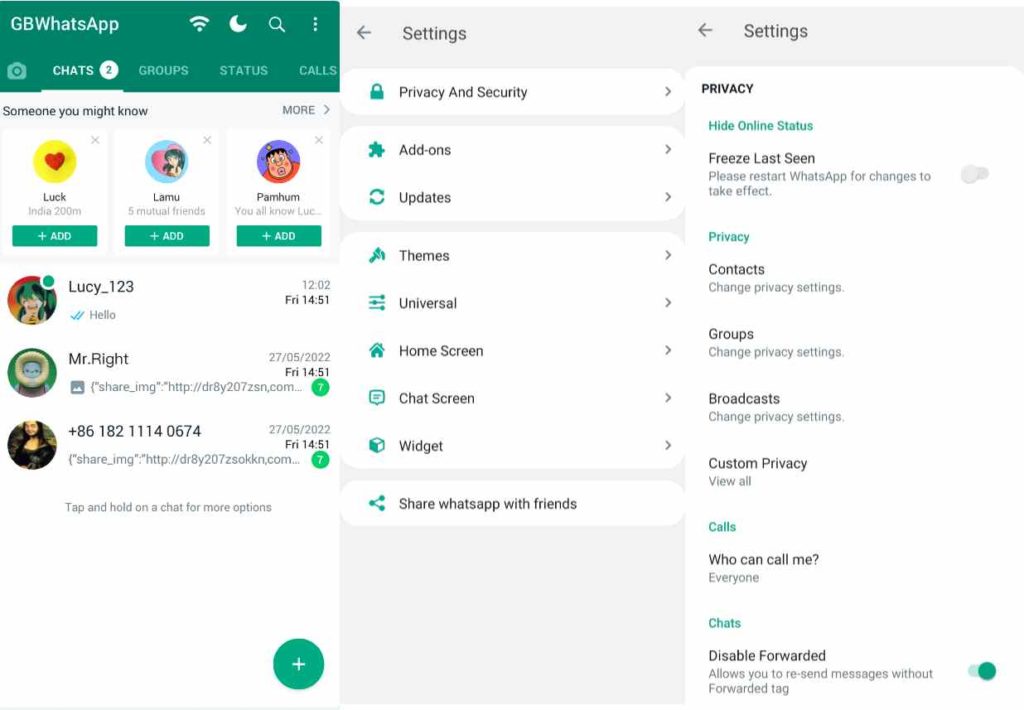This screenshot has width=1024, height=710.
Task: Tap unread badge 7 on Mr.Right chat
Action: 320,387
